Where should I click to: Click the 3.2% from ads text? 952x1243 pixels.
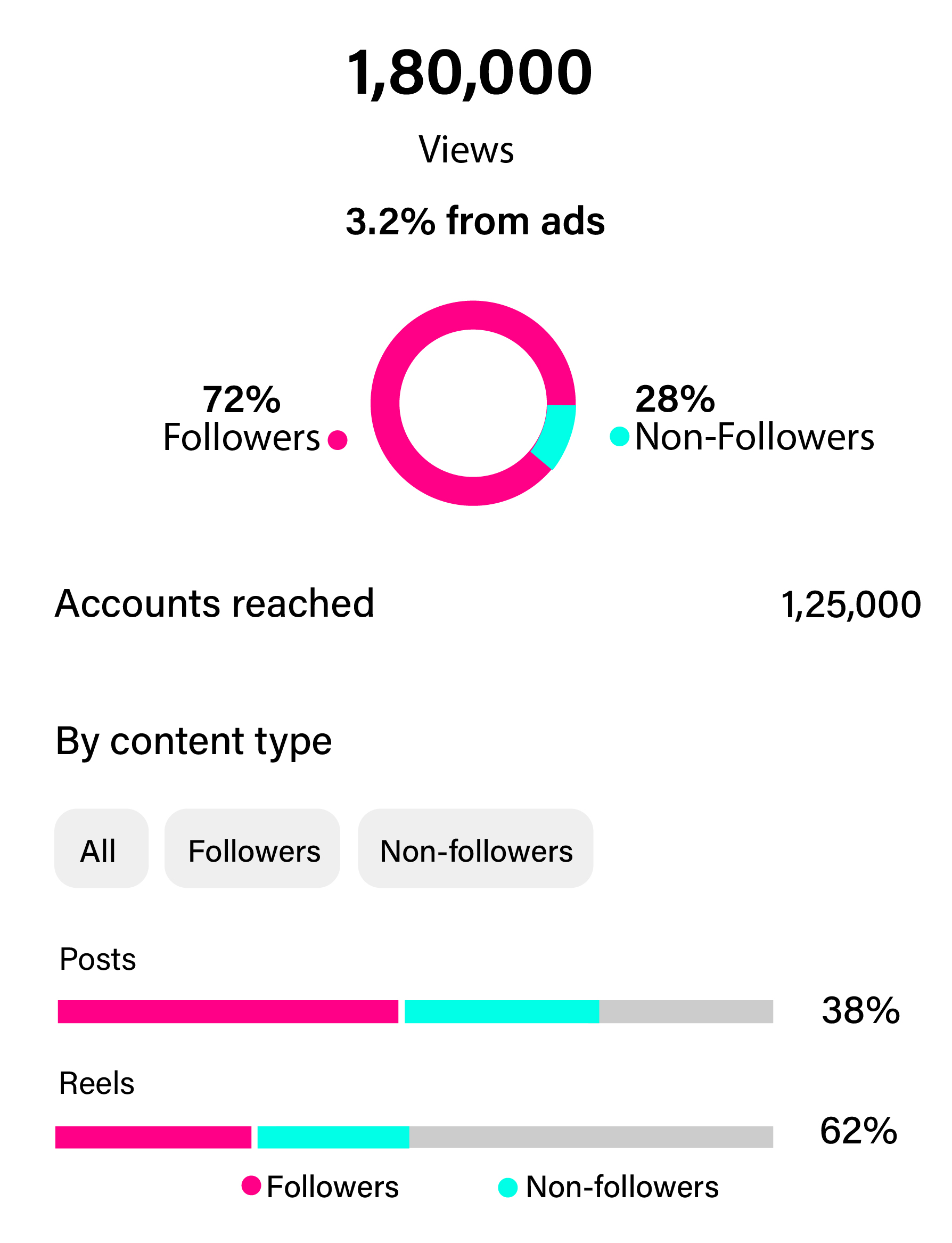[475, 220]
